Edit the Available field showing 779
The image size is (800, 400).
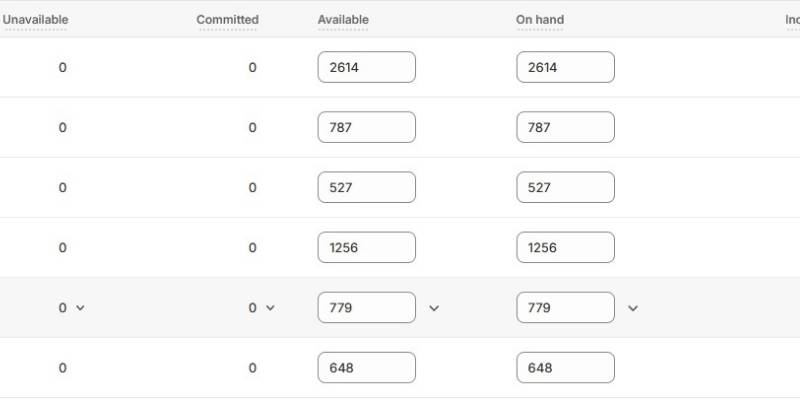click(366, 307)
